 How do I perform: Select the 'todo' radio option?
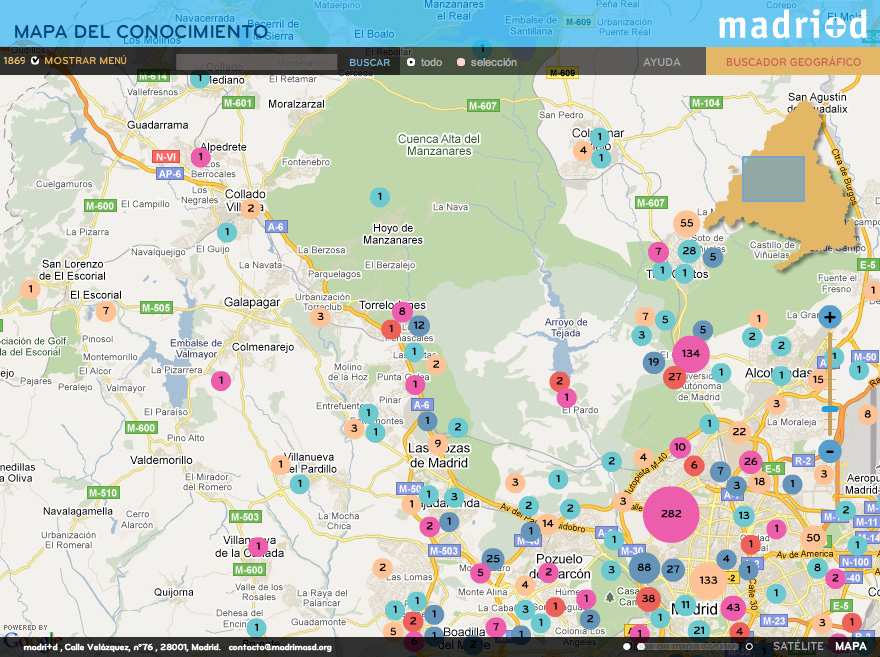pos(411,62)
